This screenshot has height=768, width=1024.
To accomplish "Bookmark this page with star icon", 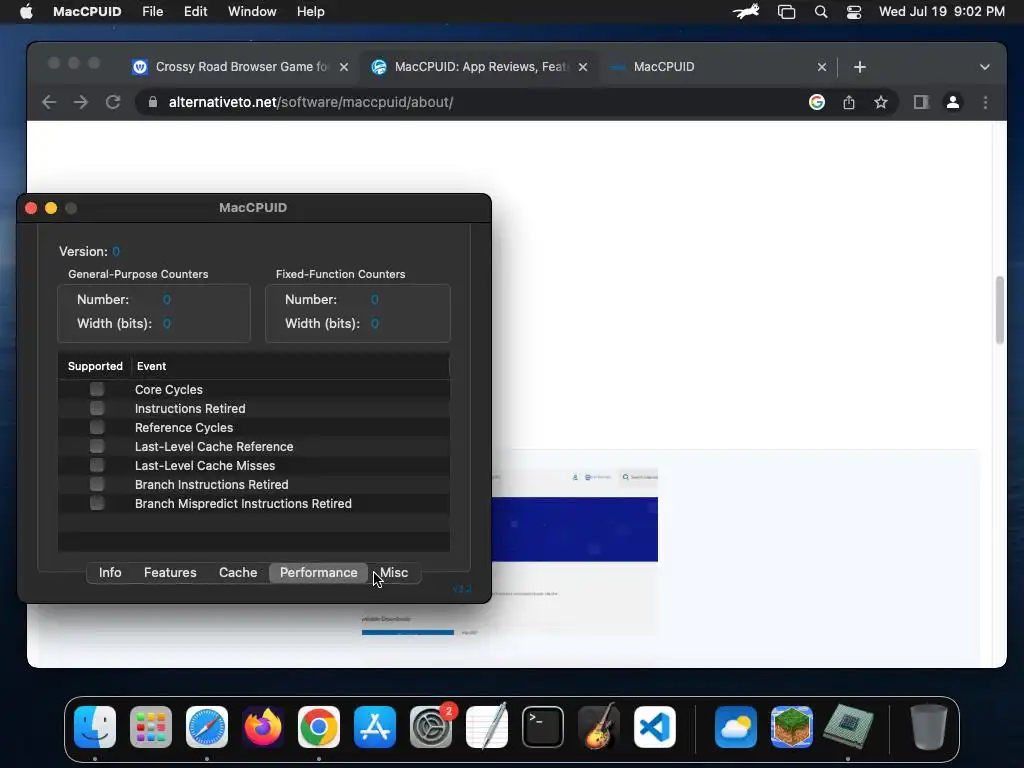I will pos(881,102).
